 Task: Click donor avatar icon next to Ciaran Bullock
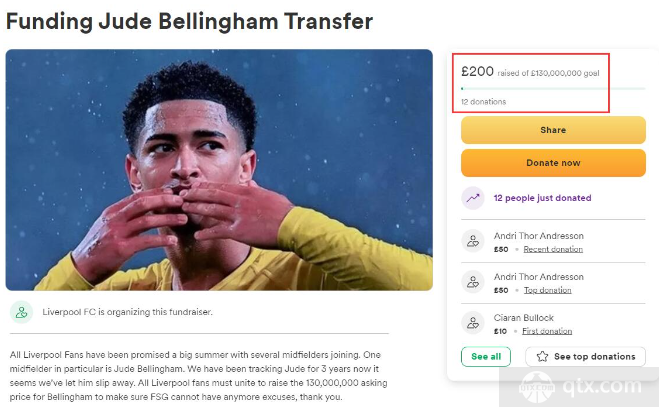click(473, 323)
